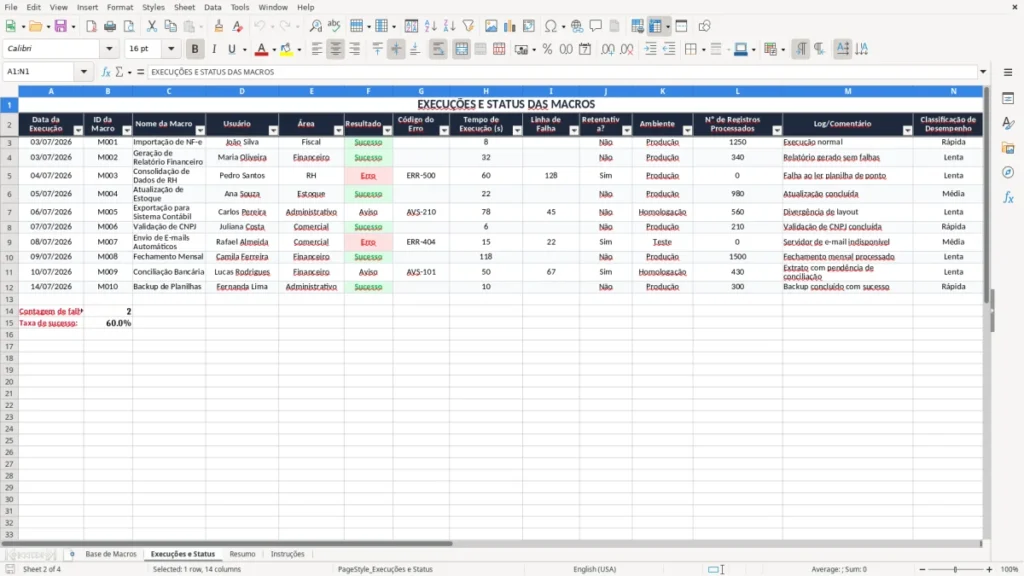This screenshot has width=1024, height=576.
Task: Click the Copy icon
Action: (170, 26)
